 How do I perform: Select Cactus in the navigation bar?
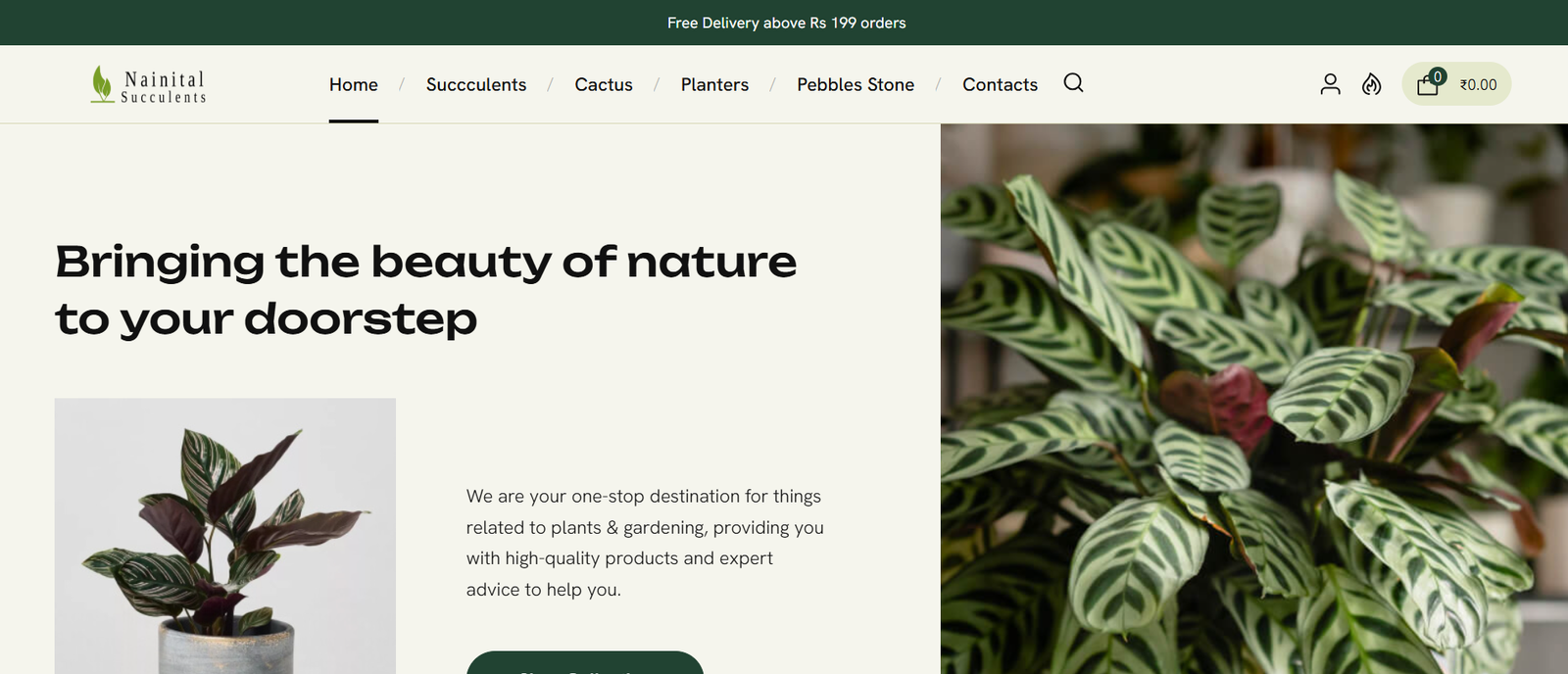pyautogui.click(x=604, y=85)
